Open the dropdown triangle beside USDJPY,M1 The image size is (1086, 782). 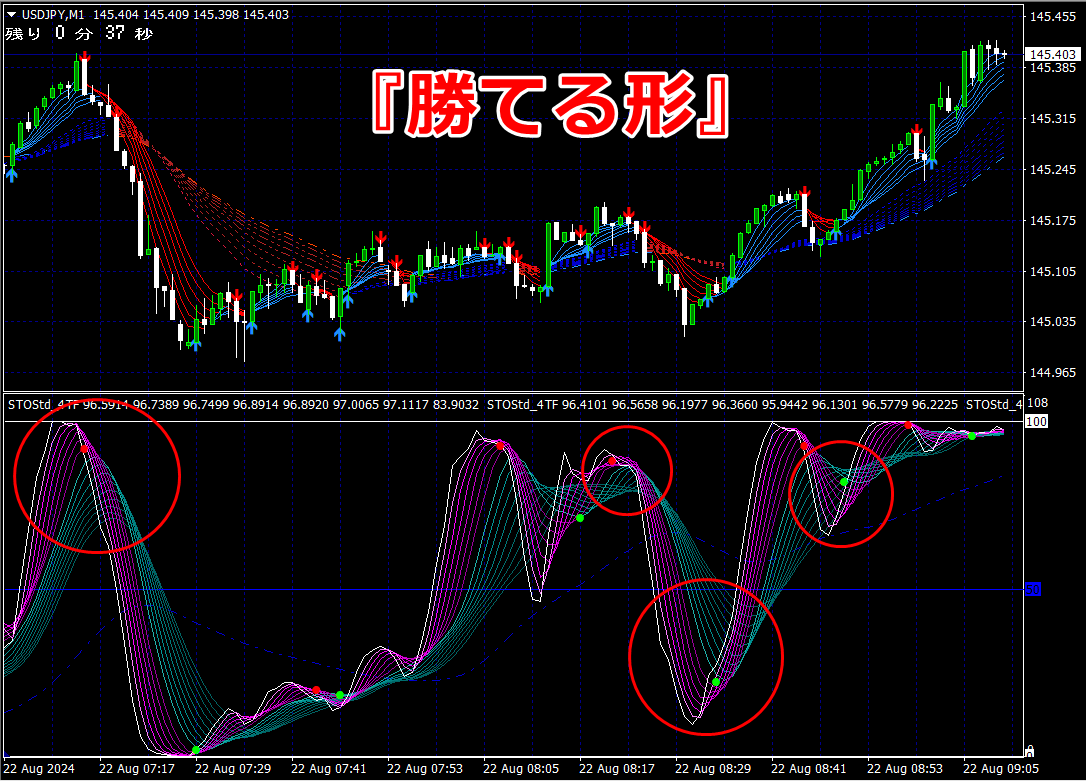tap(11, 15)
